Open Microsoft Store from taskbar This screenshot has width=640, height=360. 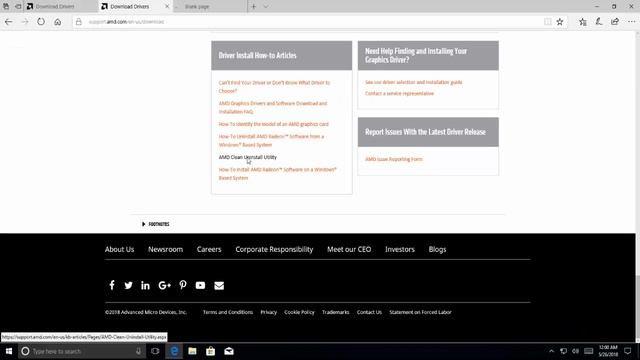click(x=211, y=351)
